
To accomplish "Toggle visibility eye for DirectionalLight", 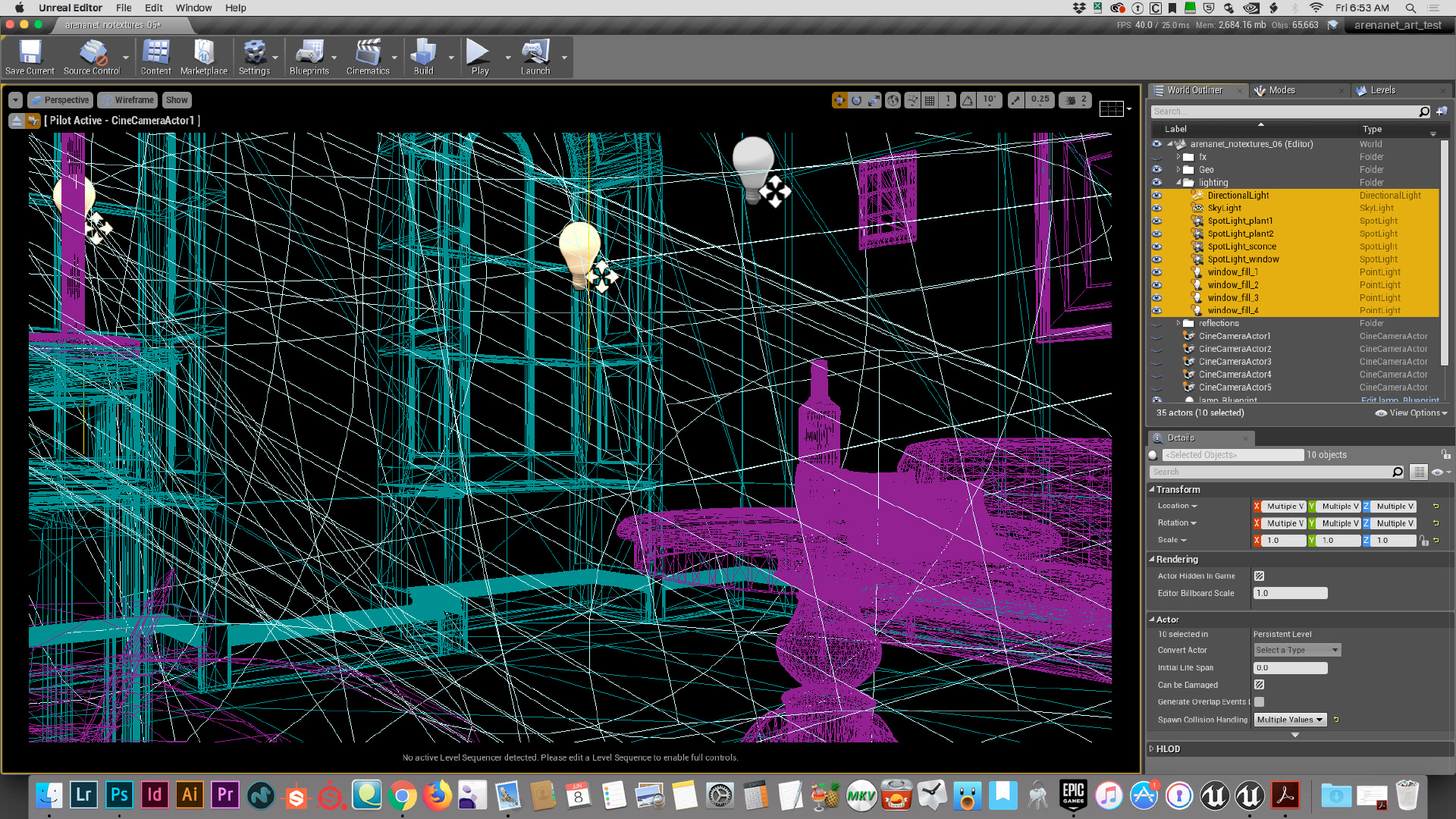I will [x=1156, y=196].
